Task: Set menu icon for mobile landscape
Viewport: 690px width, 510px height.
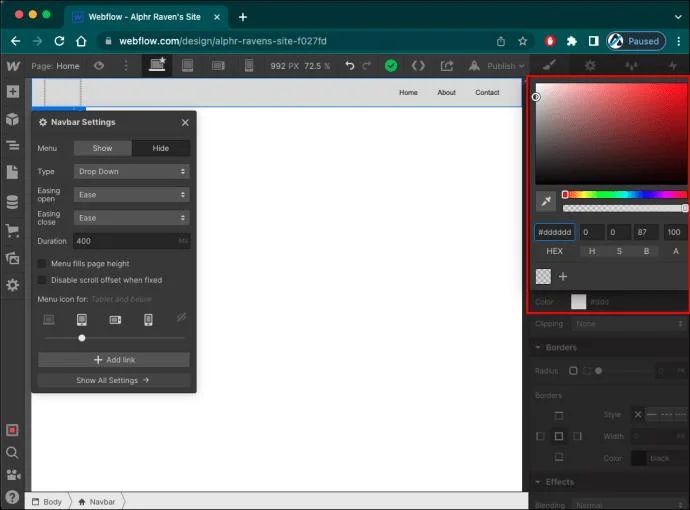Action: (x=115, y=320)
